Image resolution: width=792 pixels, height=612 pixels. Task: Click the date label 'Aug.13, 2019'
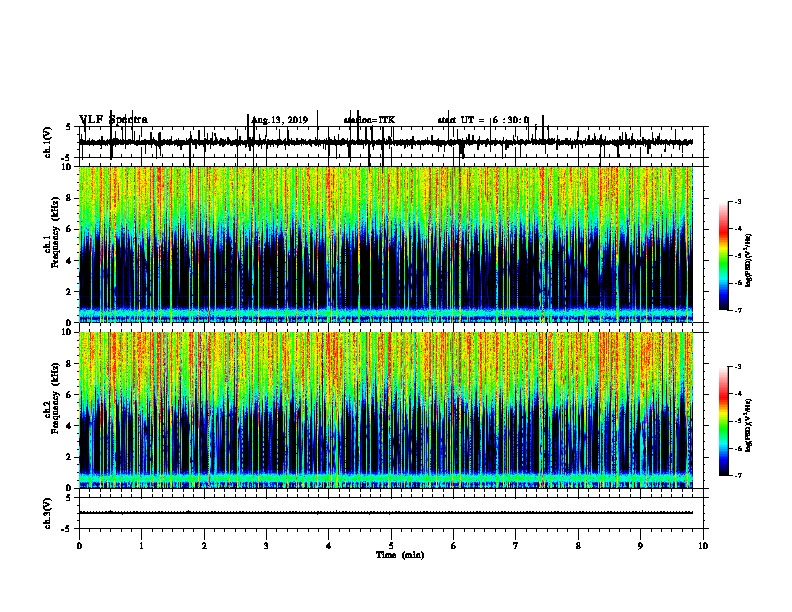(x=280, y=120)
